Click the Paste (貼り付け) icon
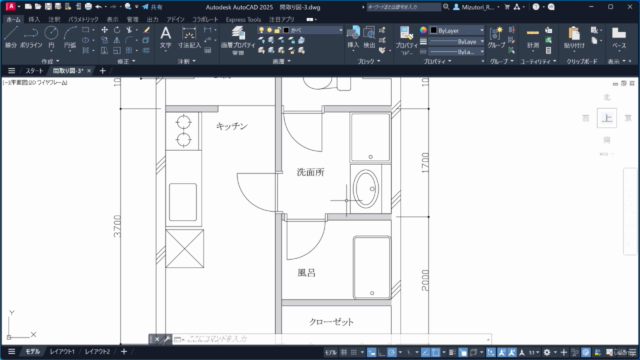 (574, 38)
